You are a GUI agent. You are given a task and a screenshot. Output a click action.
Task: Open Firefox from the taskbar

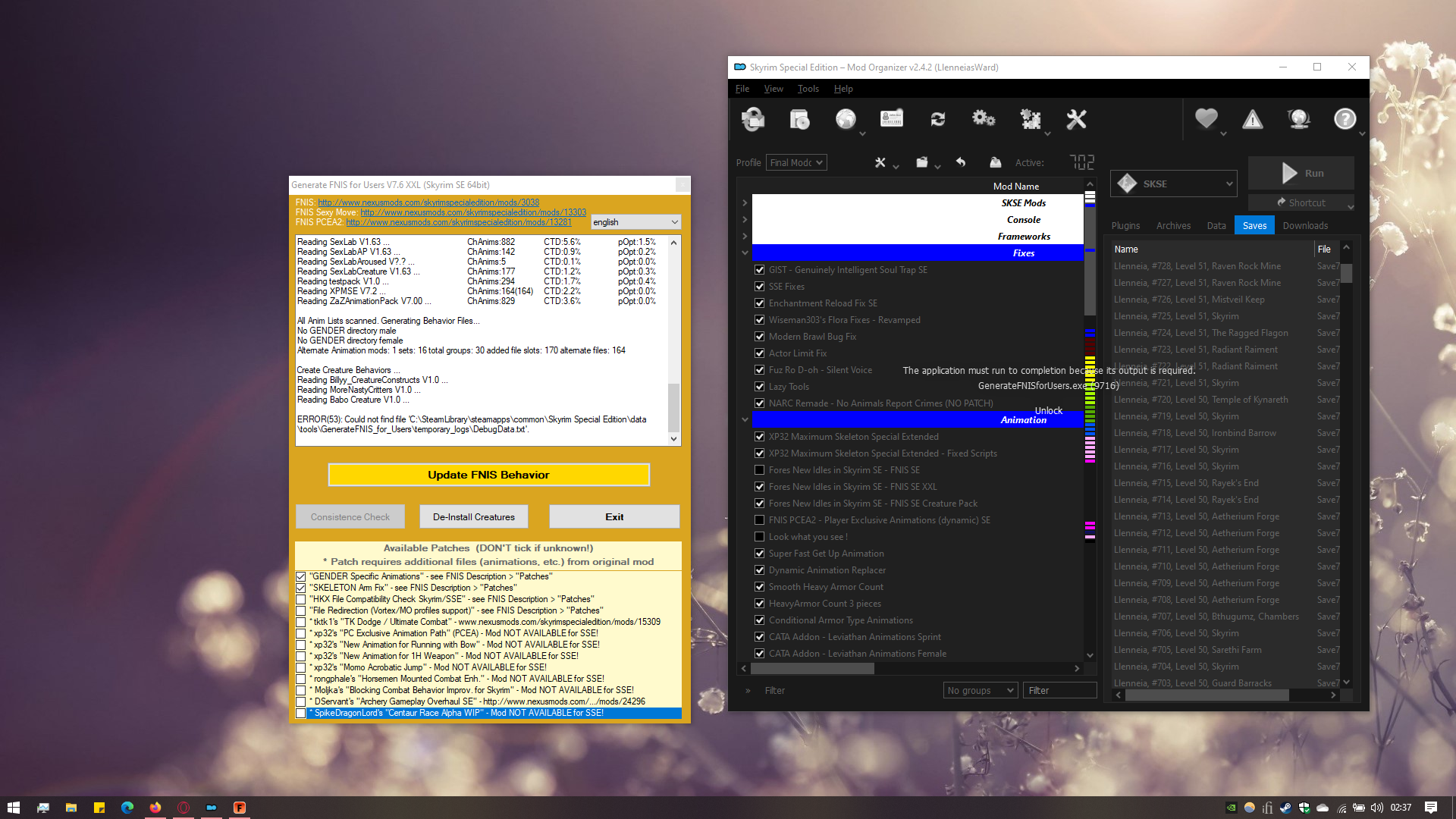[155, 808]
